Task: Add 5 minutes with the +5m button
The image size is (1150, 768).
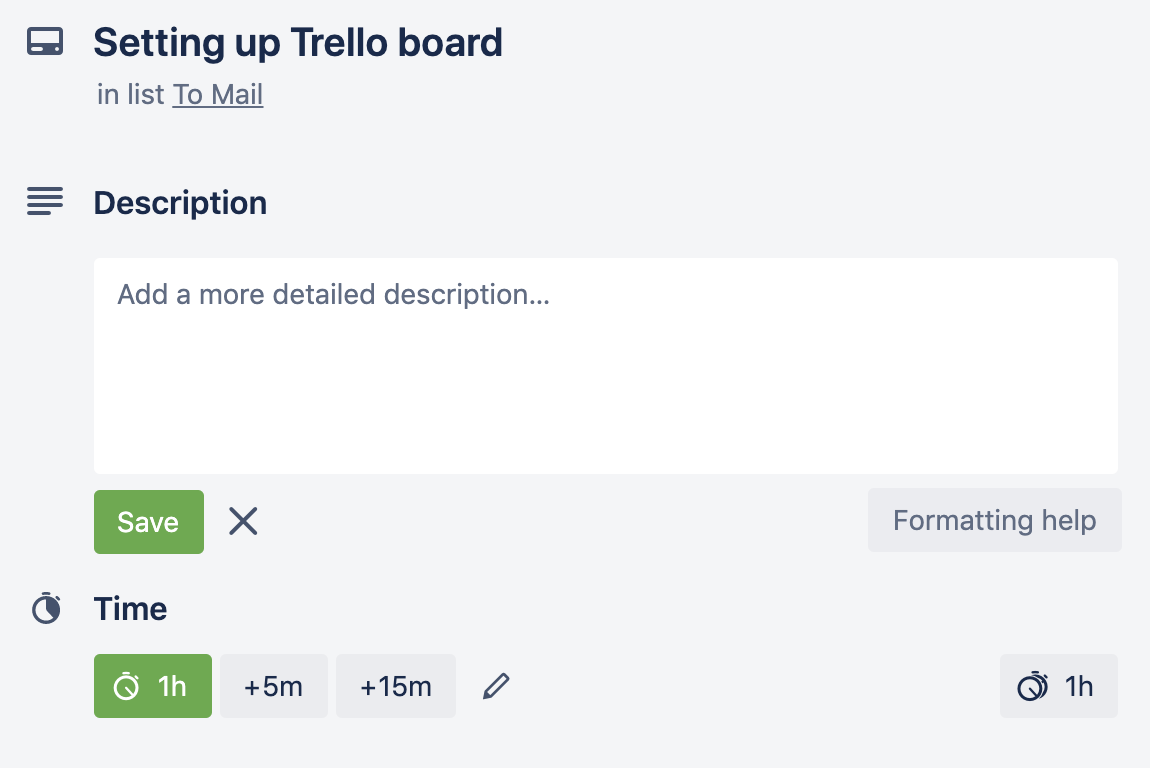Action: (273, 686)
